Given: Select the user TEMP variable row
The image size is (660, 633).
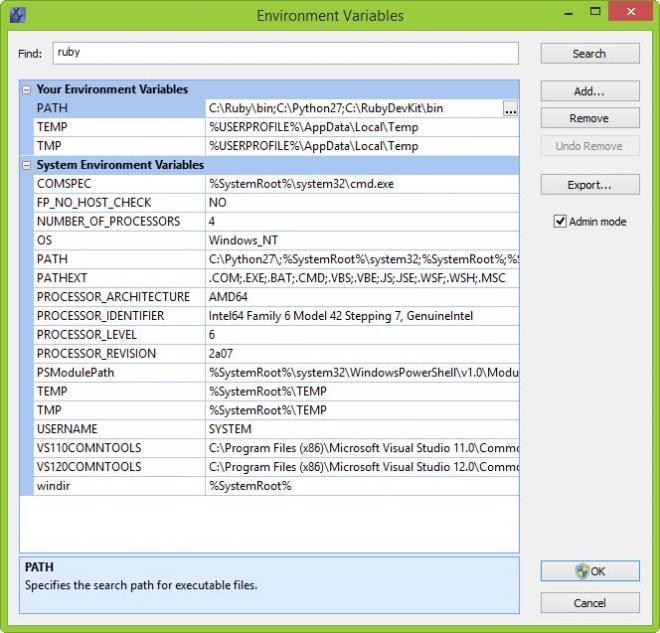Looking at the screenshot, I should (x=276, y=127).
